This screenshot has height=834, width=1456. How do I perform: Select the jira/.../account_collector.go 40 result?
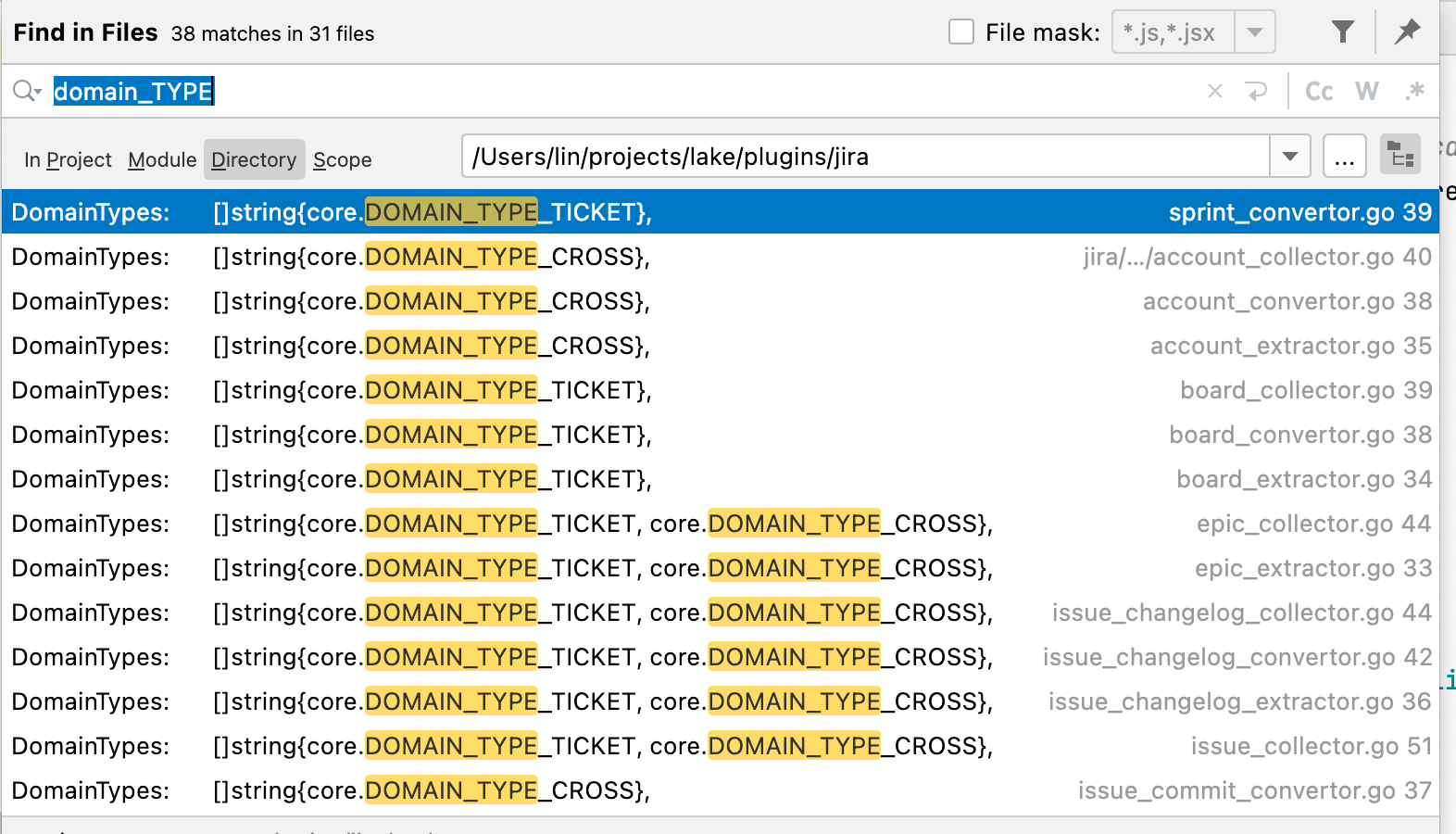pos(721,257)
